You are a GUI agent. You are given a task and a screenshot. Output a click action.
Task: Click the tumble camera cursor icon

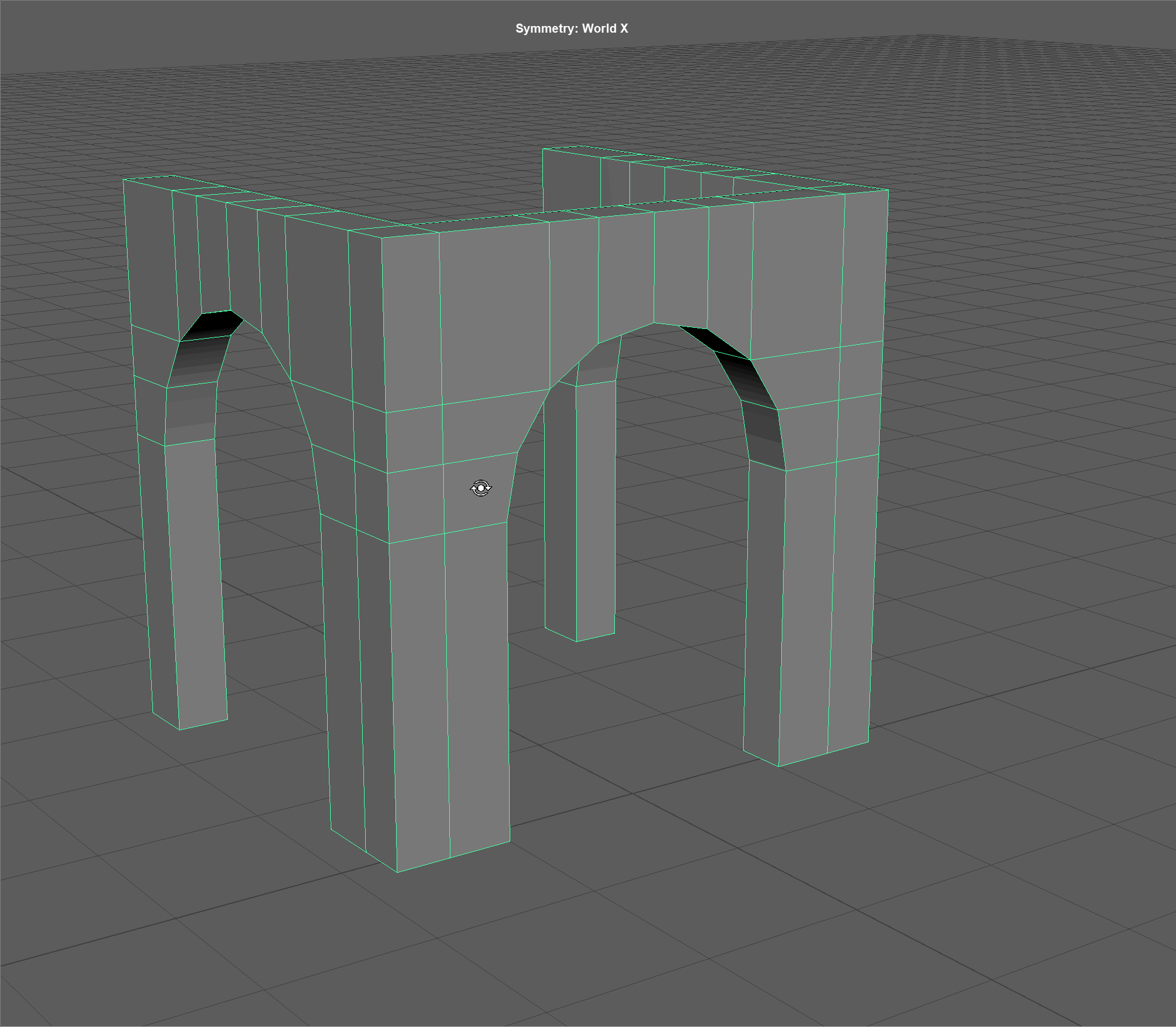point(481,488)
